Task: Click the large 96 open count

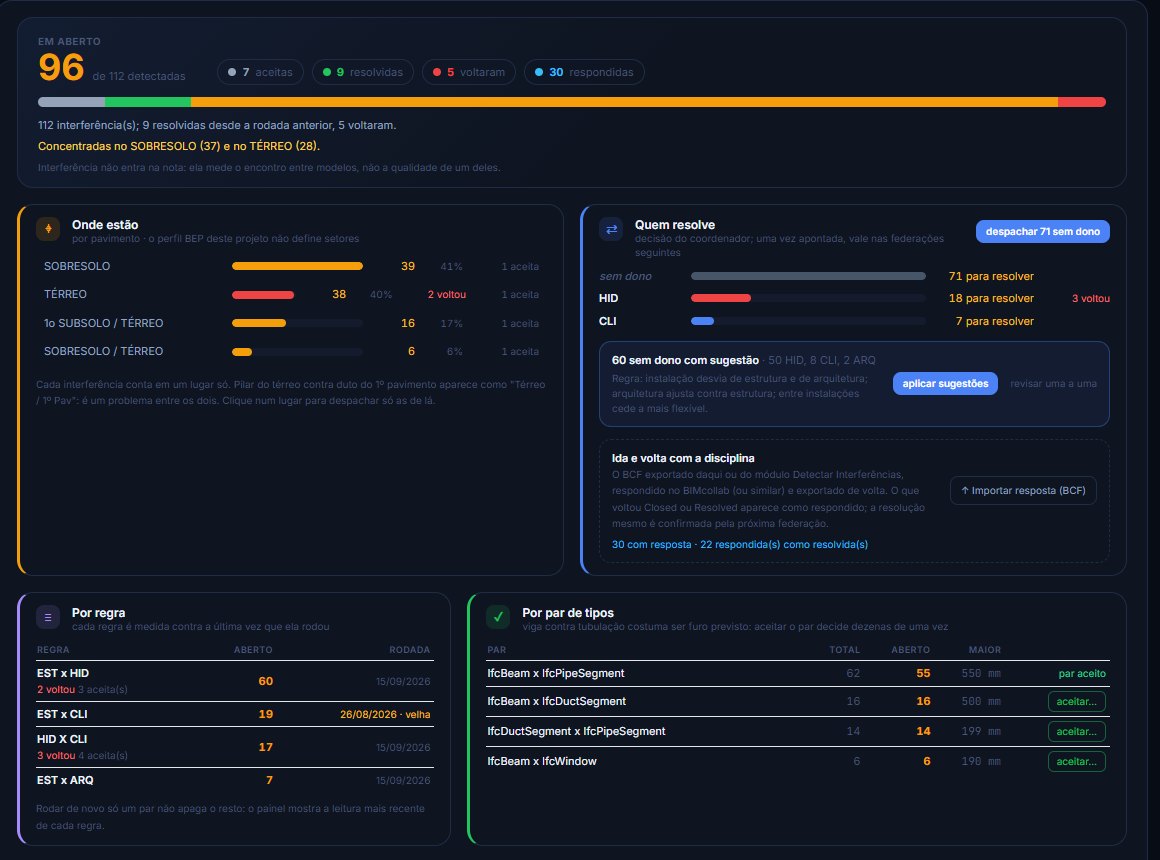Action: (61, 67)
